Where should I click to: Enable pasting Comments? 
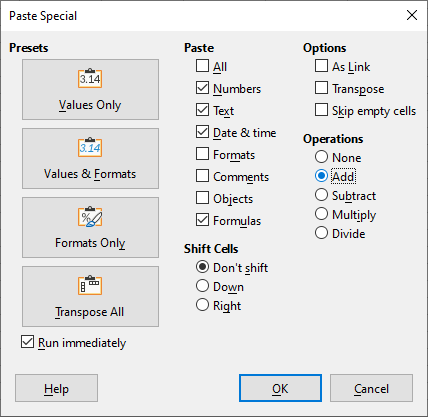click(x=202, y=176)
